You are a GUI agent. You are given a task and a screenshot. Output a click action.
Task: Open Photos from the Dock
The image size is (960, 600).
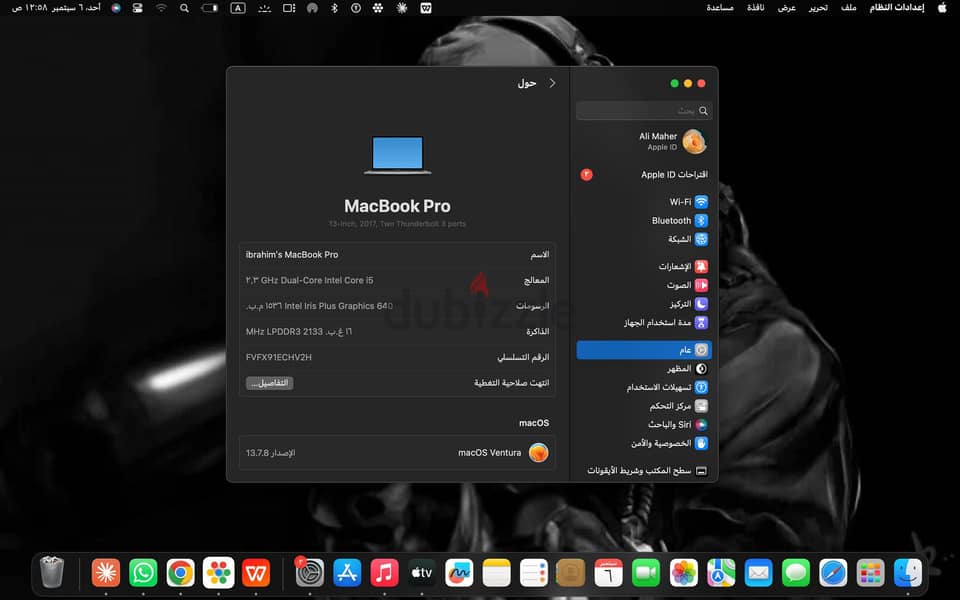point(684,574)
